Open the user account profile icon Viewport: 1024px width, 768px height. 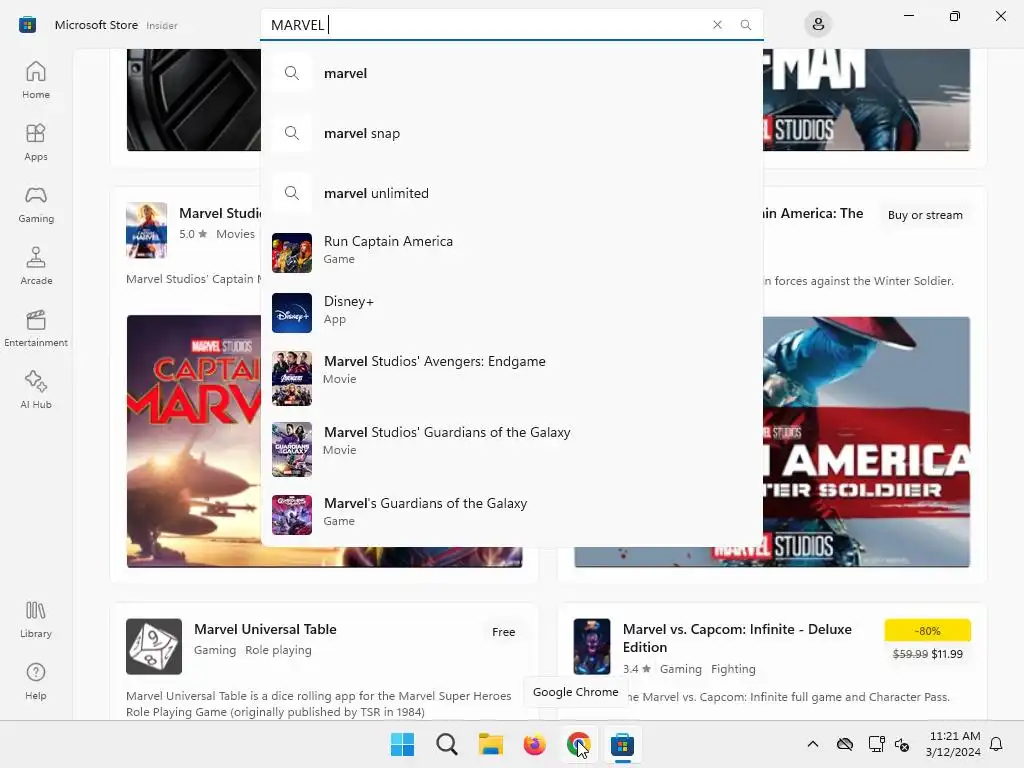(818, 25)
